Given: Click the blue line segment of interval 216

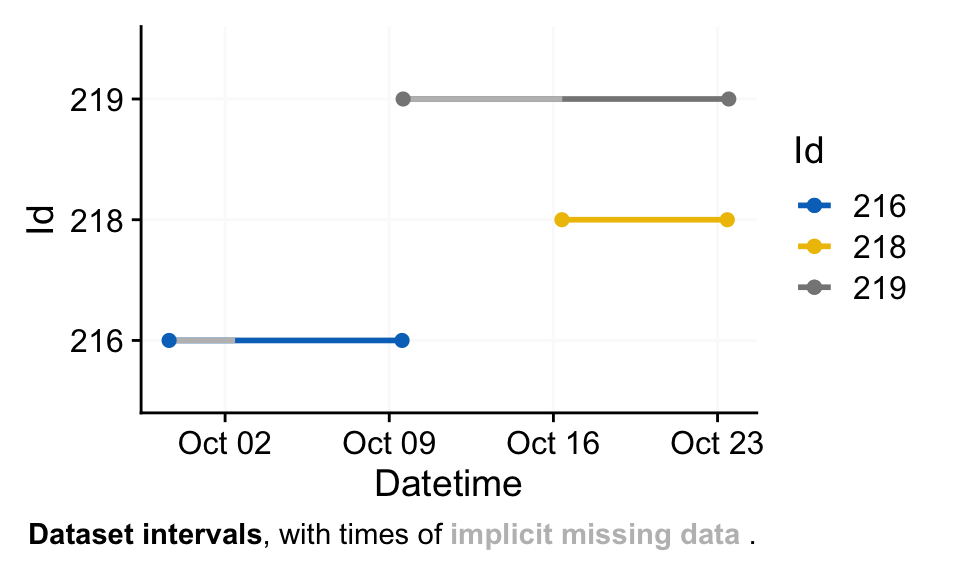Looking at the screenshot, I should coord(318,340).
